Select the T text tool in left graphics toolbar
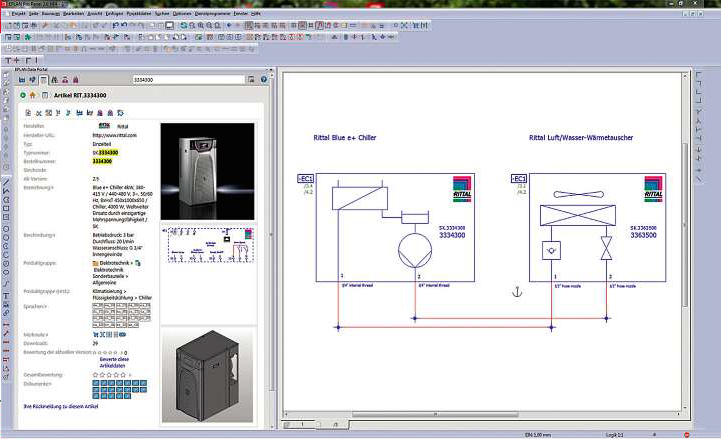The image size is (721, 439). point(6,296)
